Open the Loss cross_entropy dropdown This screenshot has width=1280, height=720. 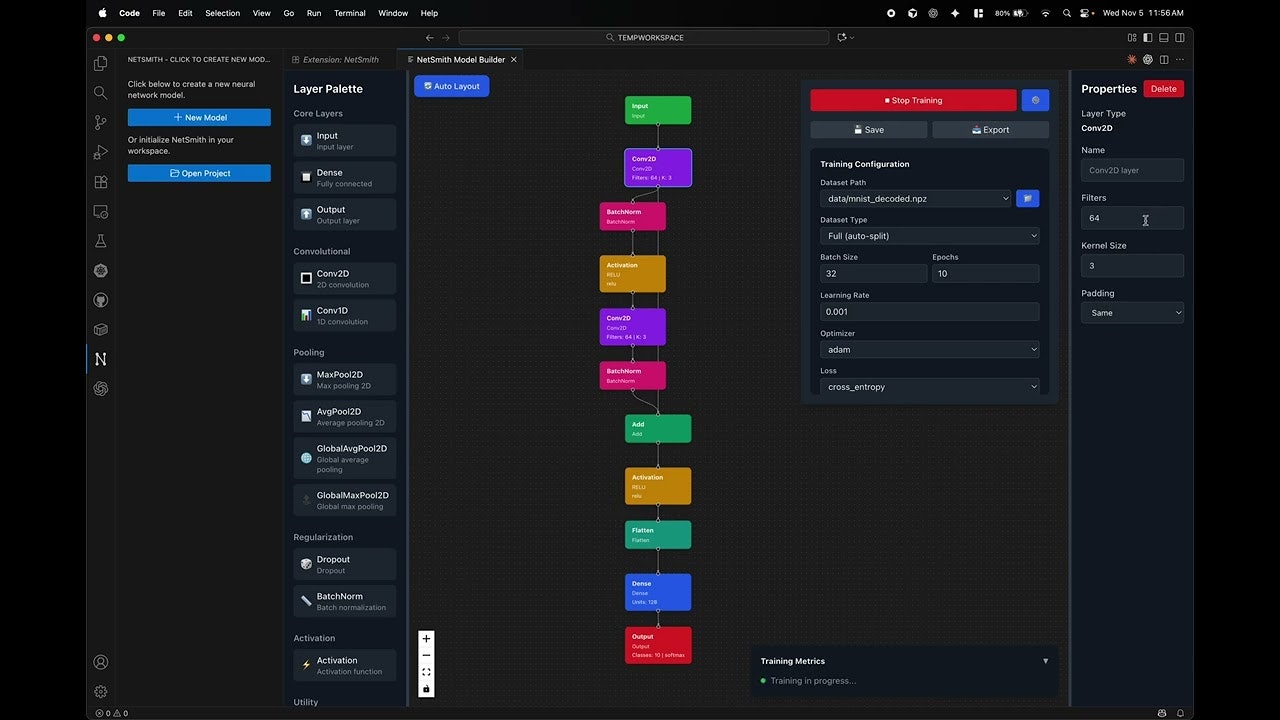[x=929, y=387]
